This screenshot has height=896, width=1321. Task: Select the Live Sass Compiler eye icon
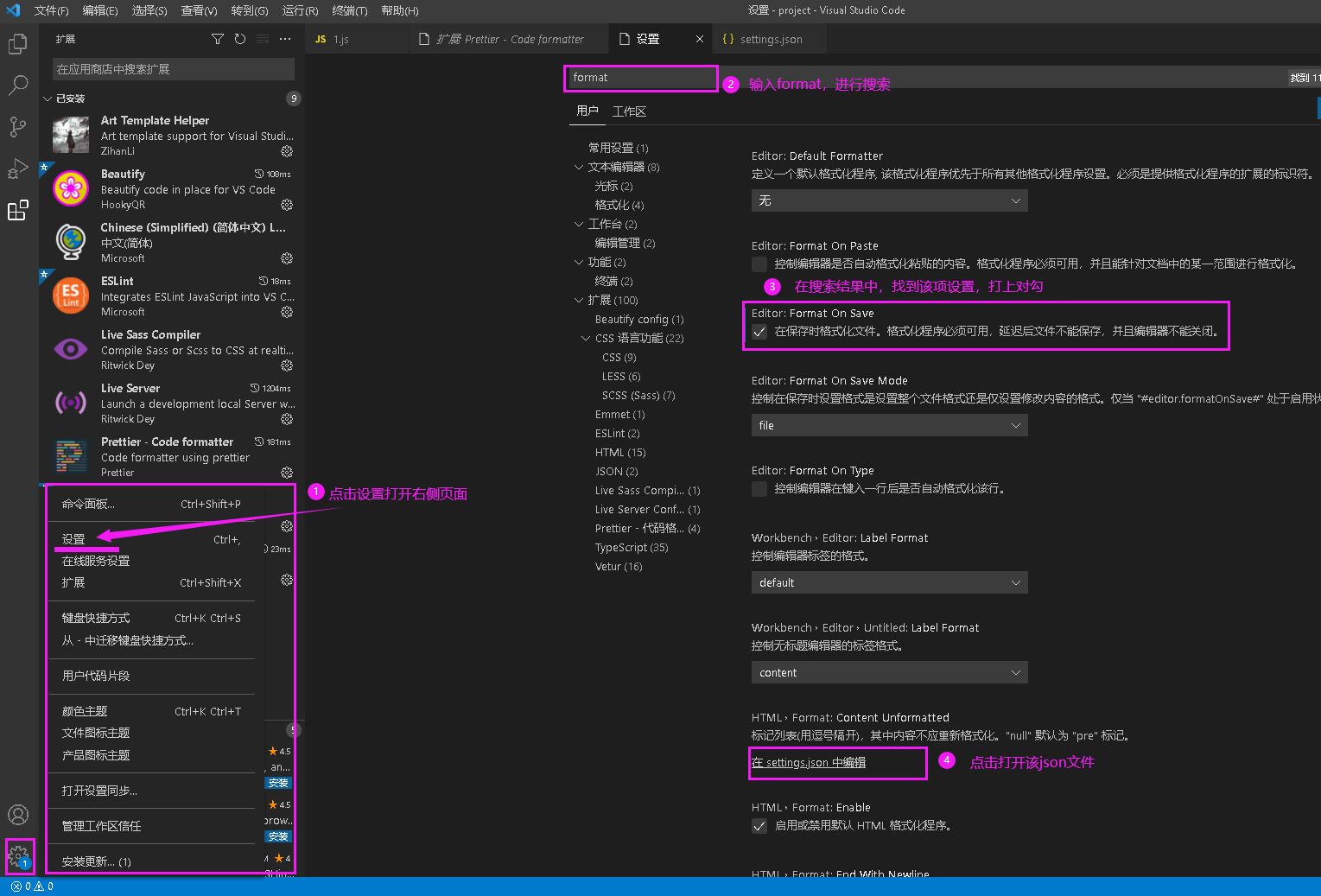pyautogui.click(x=71, y=349)
